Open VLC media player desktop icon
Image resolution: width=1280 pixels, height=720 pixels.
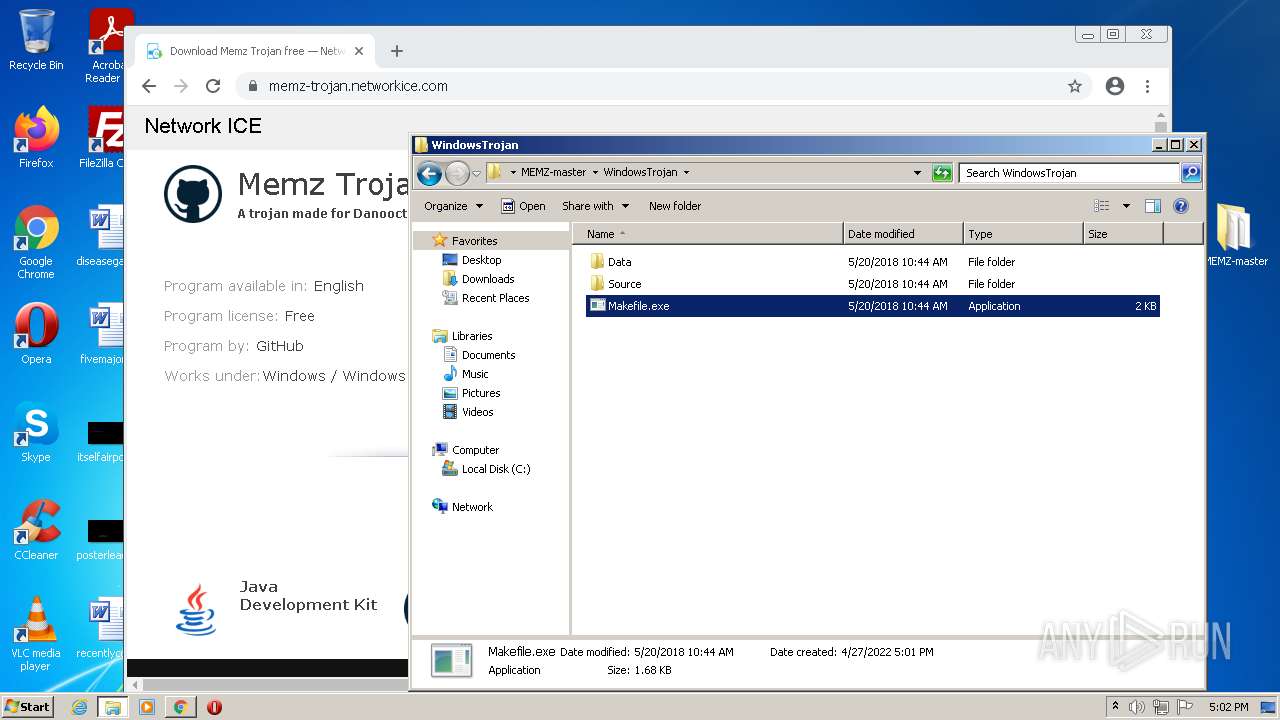36,633
